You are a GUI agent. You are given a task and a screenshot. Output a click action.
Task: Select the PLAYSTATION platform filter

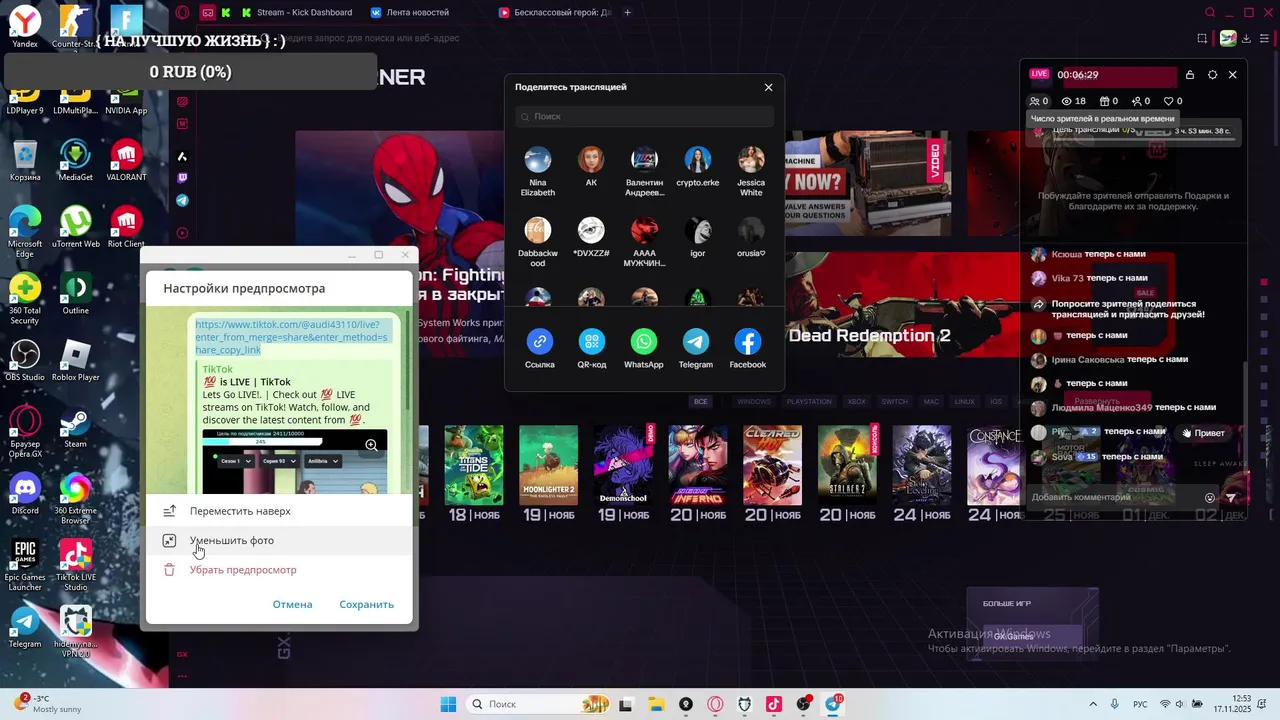click(x=809, y=402)
